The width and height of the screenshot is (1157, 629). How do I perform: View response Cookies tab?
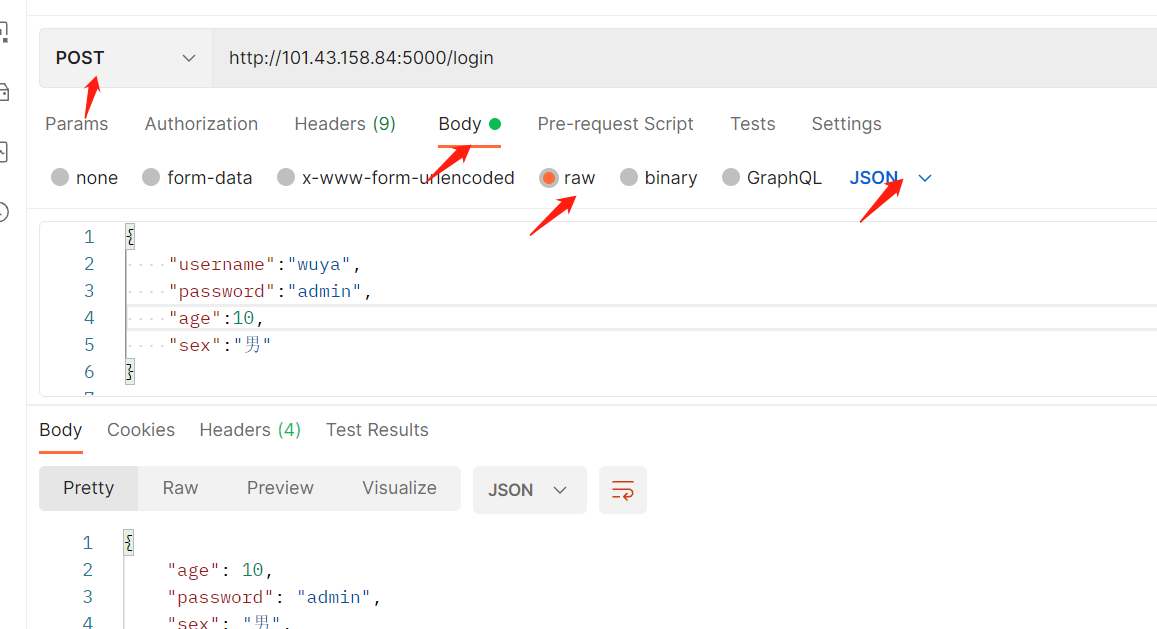tap(141, 430)
